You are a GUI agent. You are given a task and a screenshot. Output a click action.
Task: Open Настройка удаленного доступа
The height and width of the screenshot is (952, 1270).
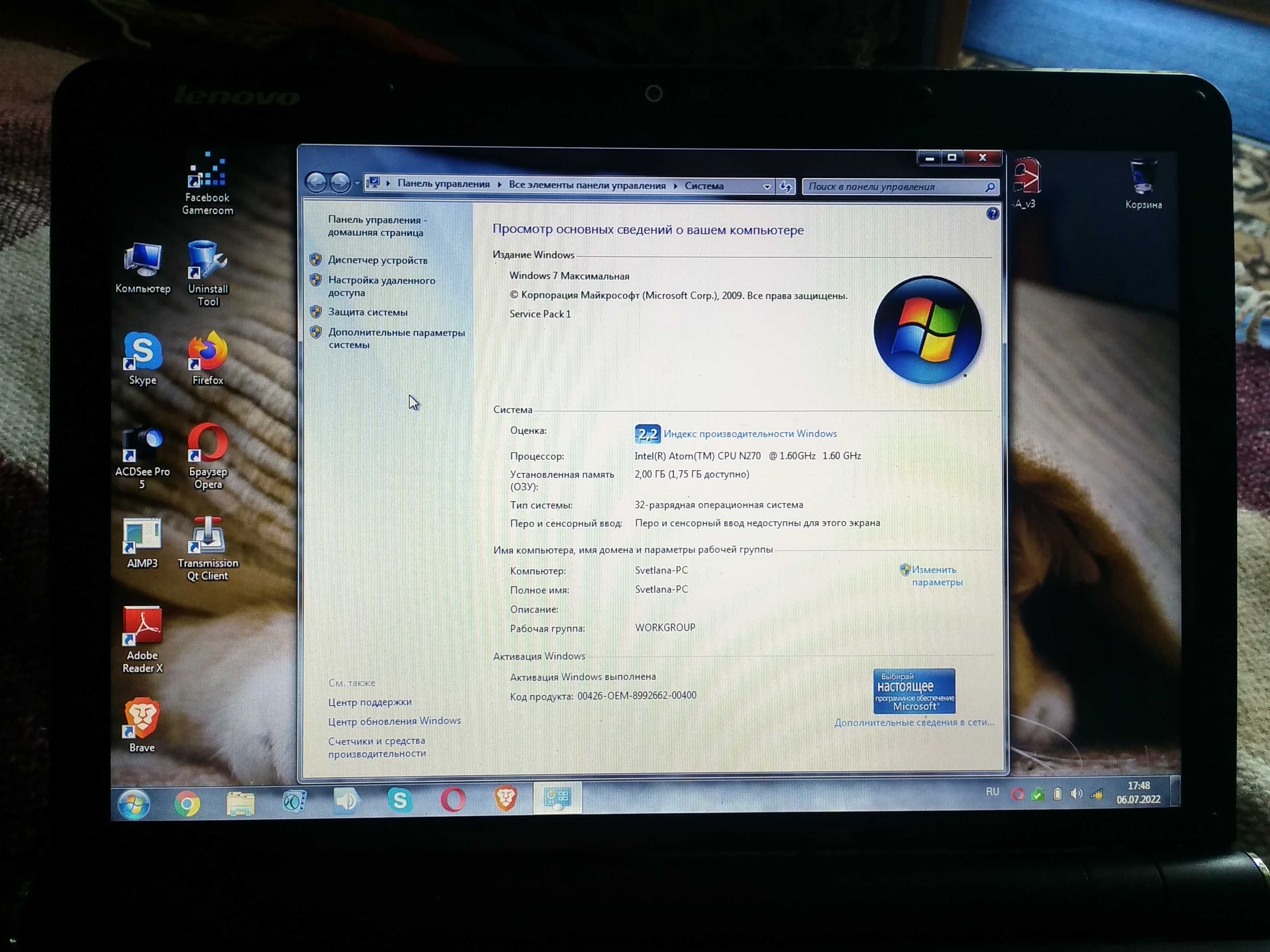pyautogui.click(x=381, y=286)
